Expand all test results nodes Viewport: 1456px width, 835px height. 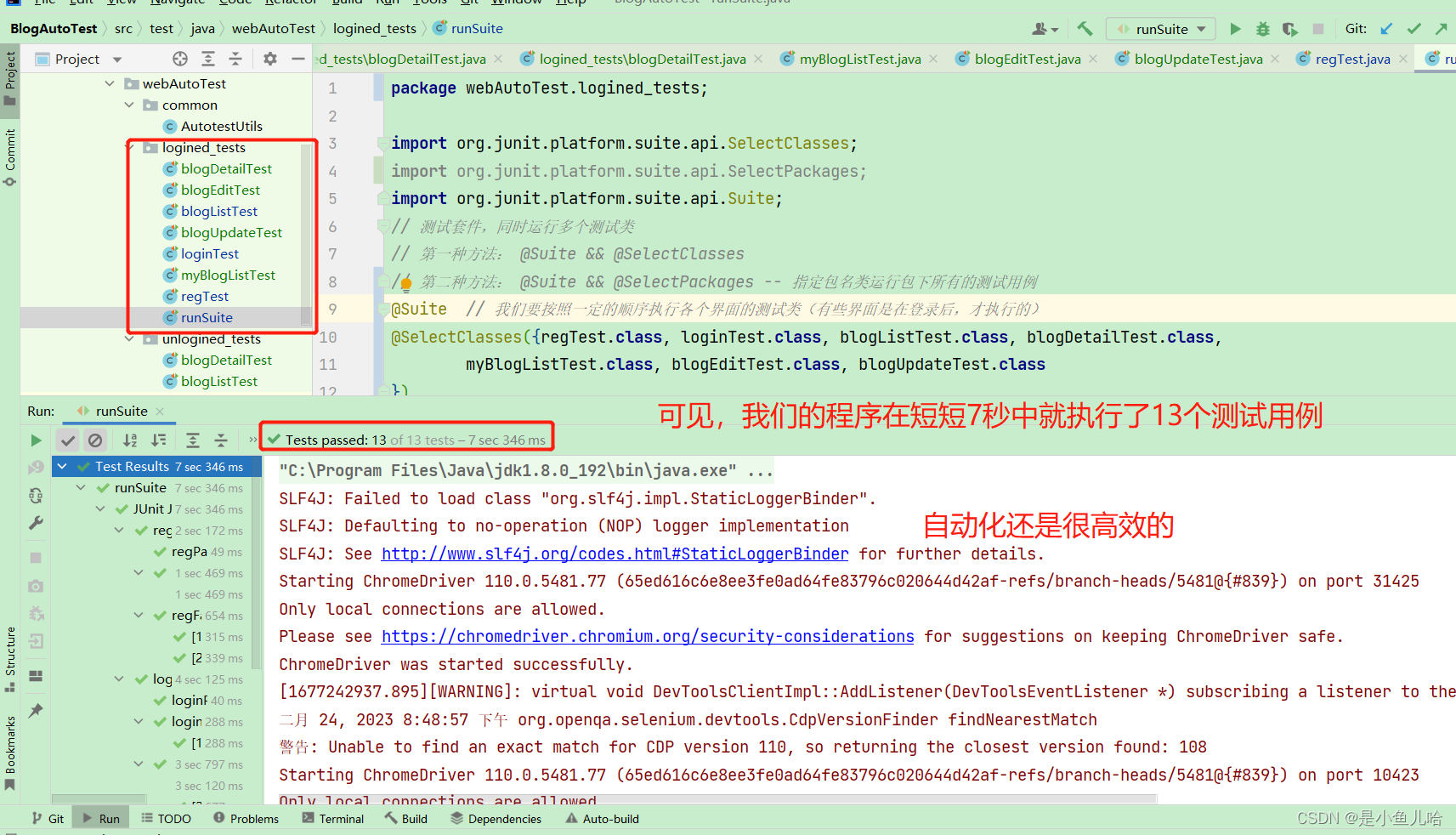[x=193, y=440]
